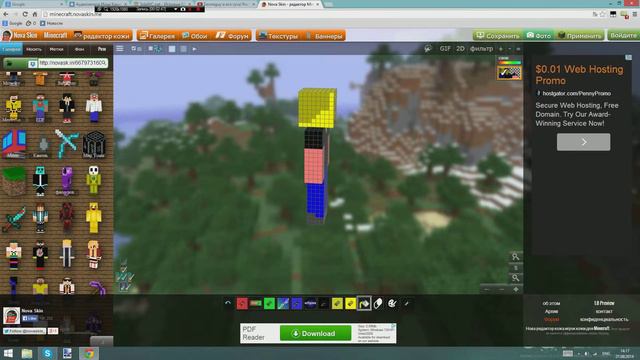Open the Рем tab
Image resolution: width=640 pixels, height=360 pixels.
tap(102, 49)
